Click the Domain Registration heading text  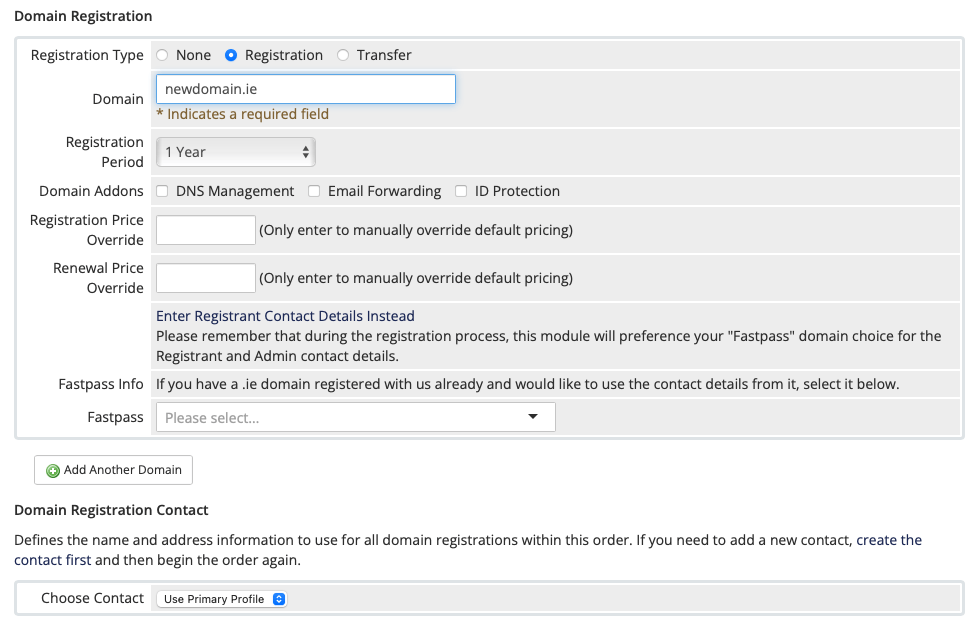(83, 16)
